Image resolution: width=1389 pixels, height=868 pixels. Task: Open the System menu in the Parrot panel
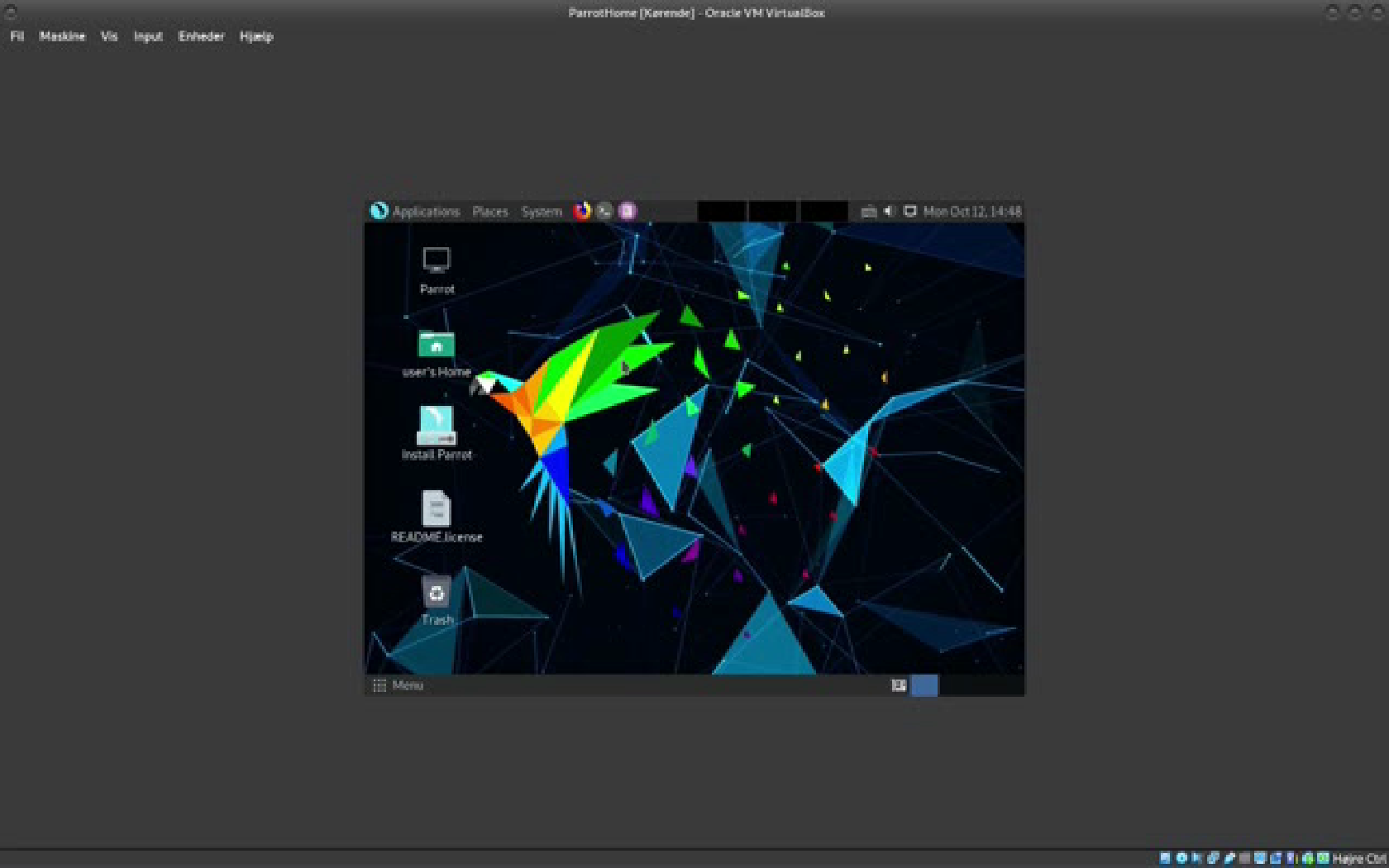point(542,212)
